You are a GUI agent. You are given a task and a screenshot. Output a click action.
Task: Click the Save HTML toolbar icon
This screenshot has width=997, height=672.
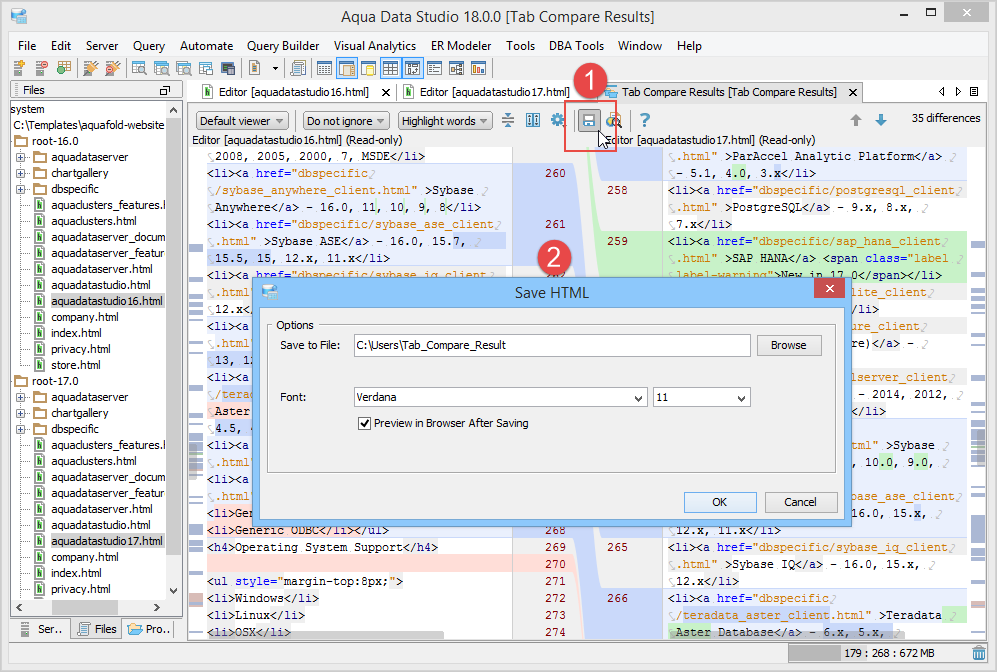point(589,121)
